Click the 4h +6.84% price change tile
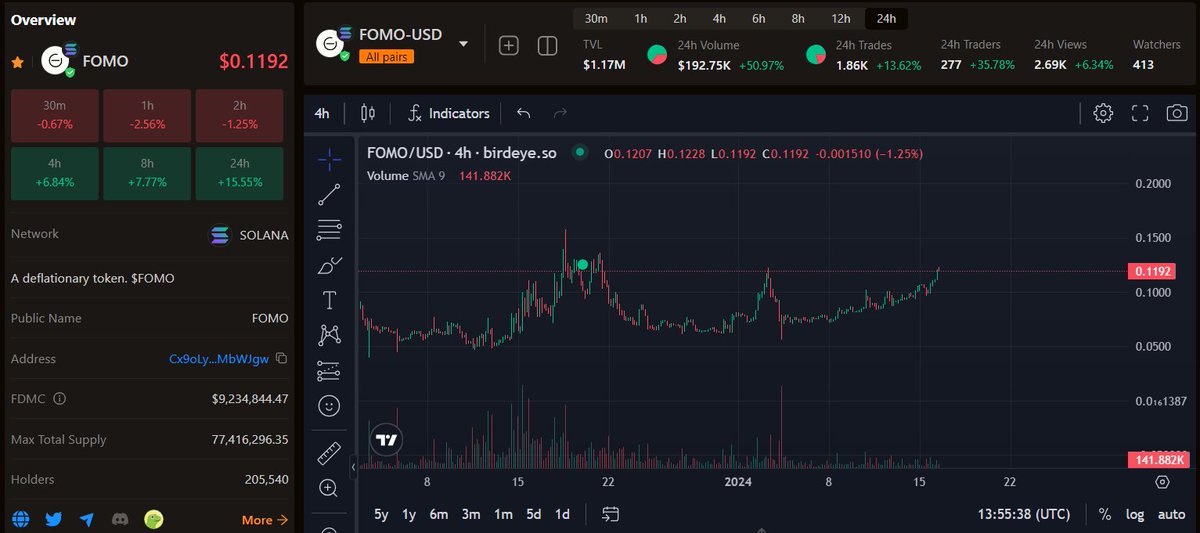The height and width of the screenshot is (533, 1200). [x=54, y=173]
